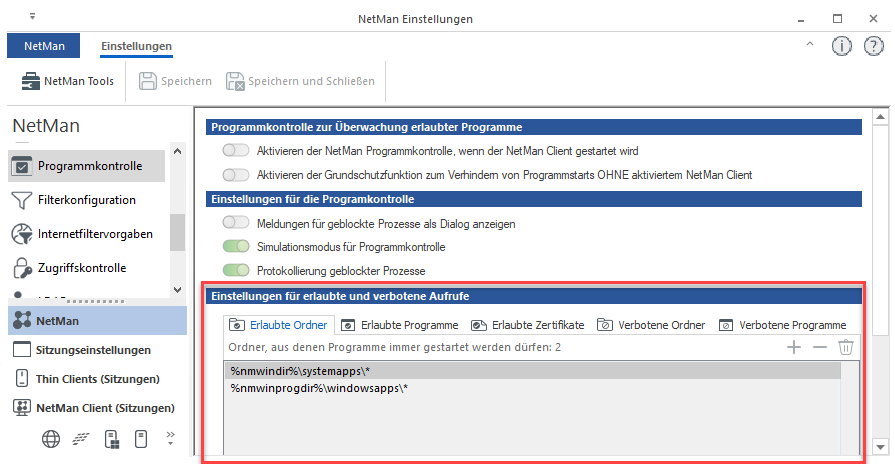Click the Thin Clients device icon
Screen dimensions: 895x464
[22, 378]
